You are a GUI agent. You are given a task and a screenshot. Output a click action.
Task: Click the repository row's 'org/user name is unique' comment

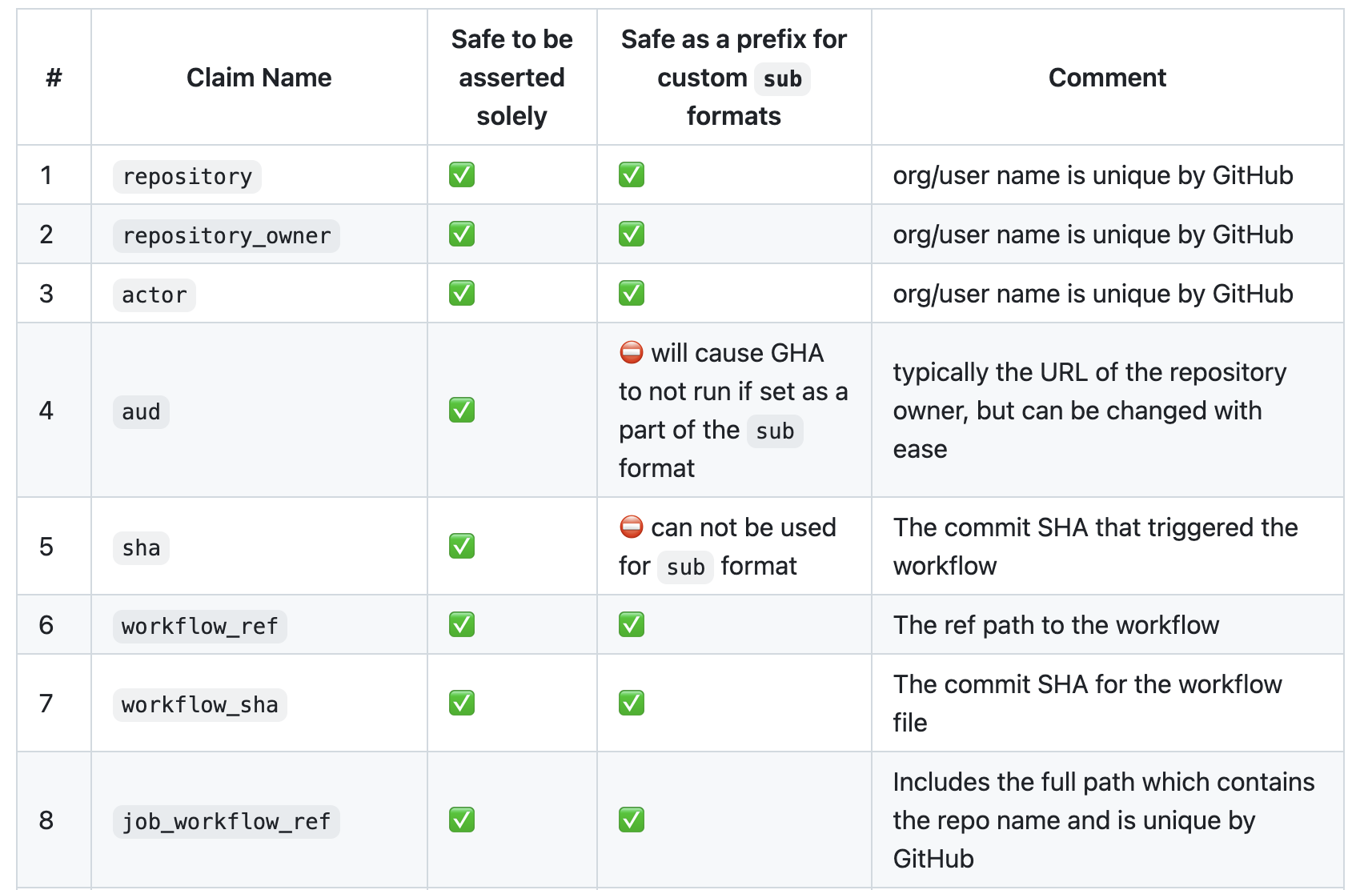pyautogui.click(x=1093, y=175)
